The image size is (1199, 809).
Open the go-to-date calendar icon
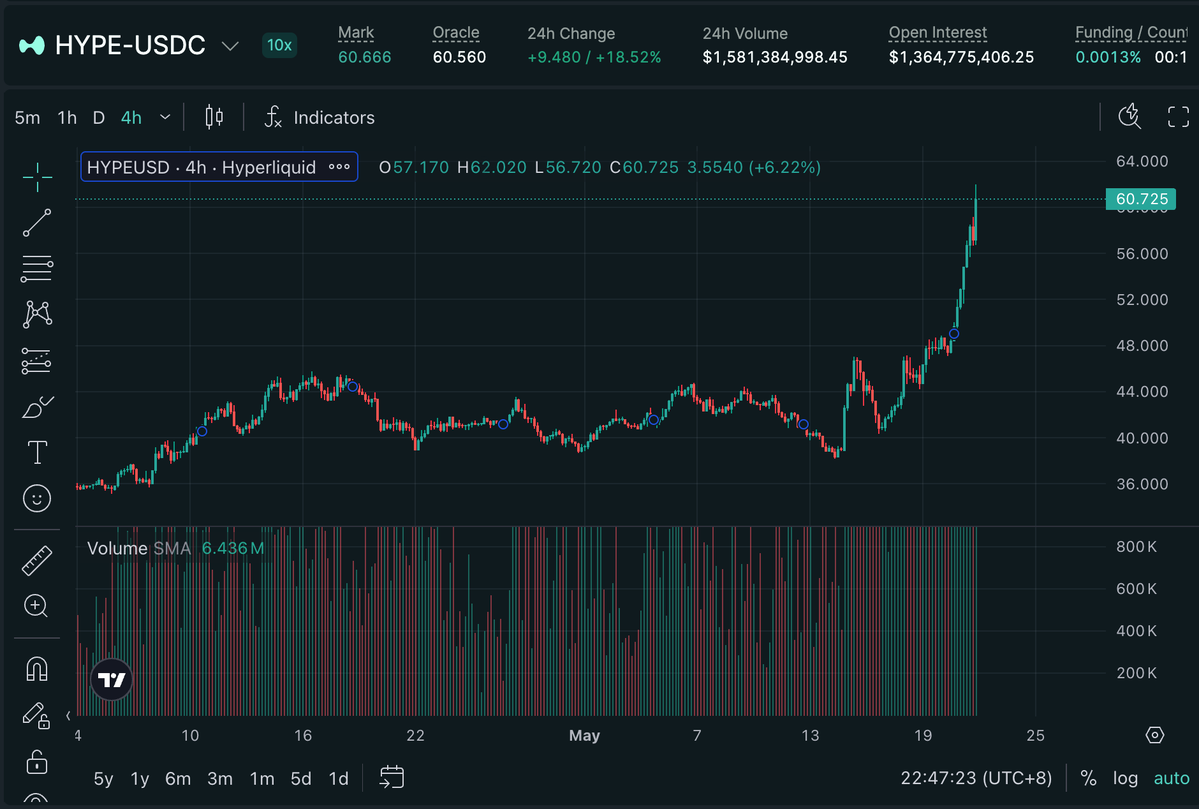[x=392, y=778]
